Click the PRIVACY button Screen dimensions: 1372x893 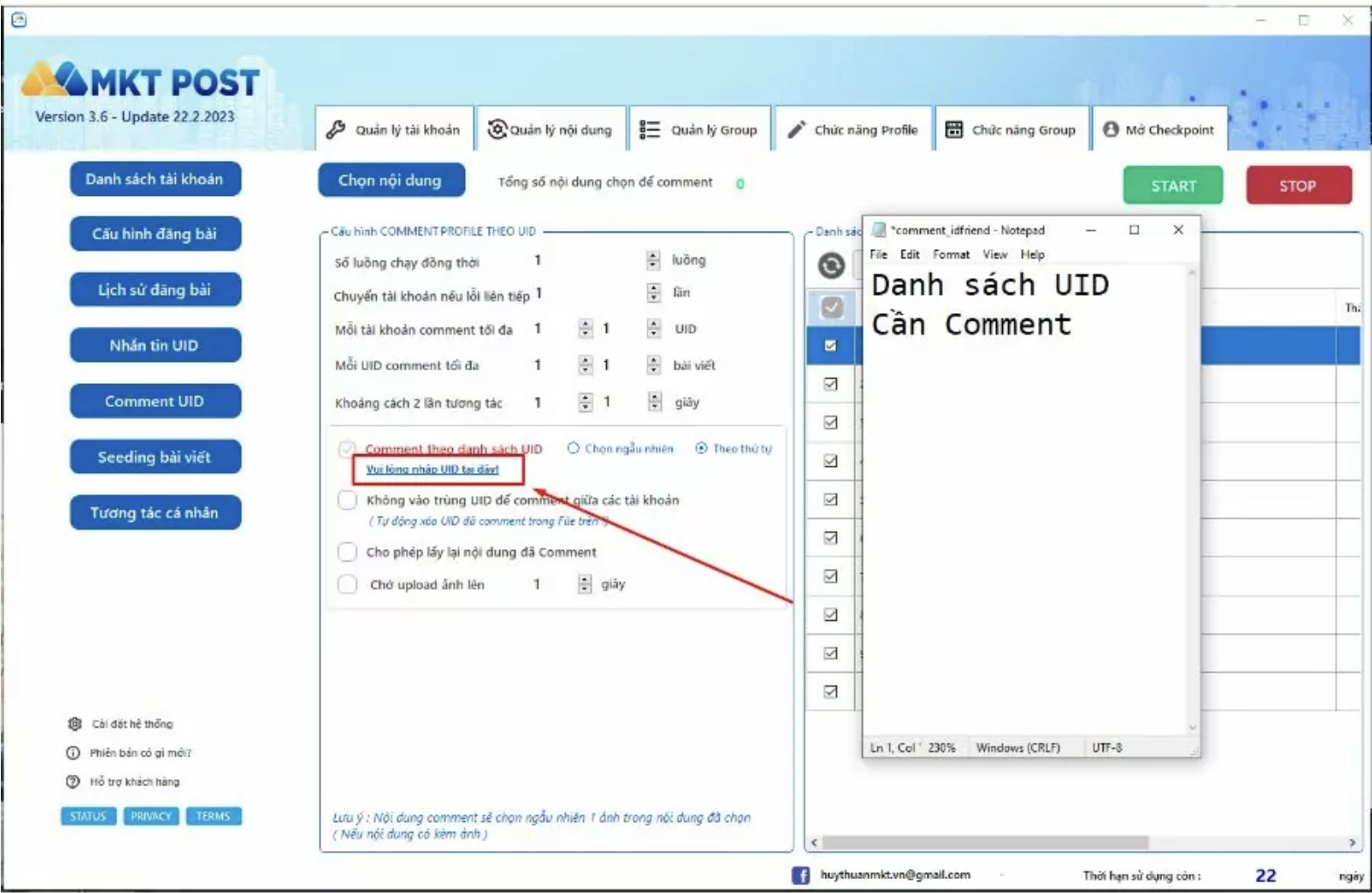pyautogui.click(x=151, y=816)
